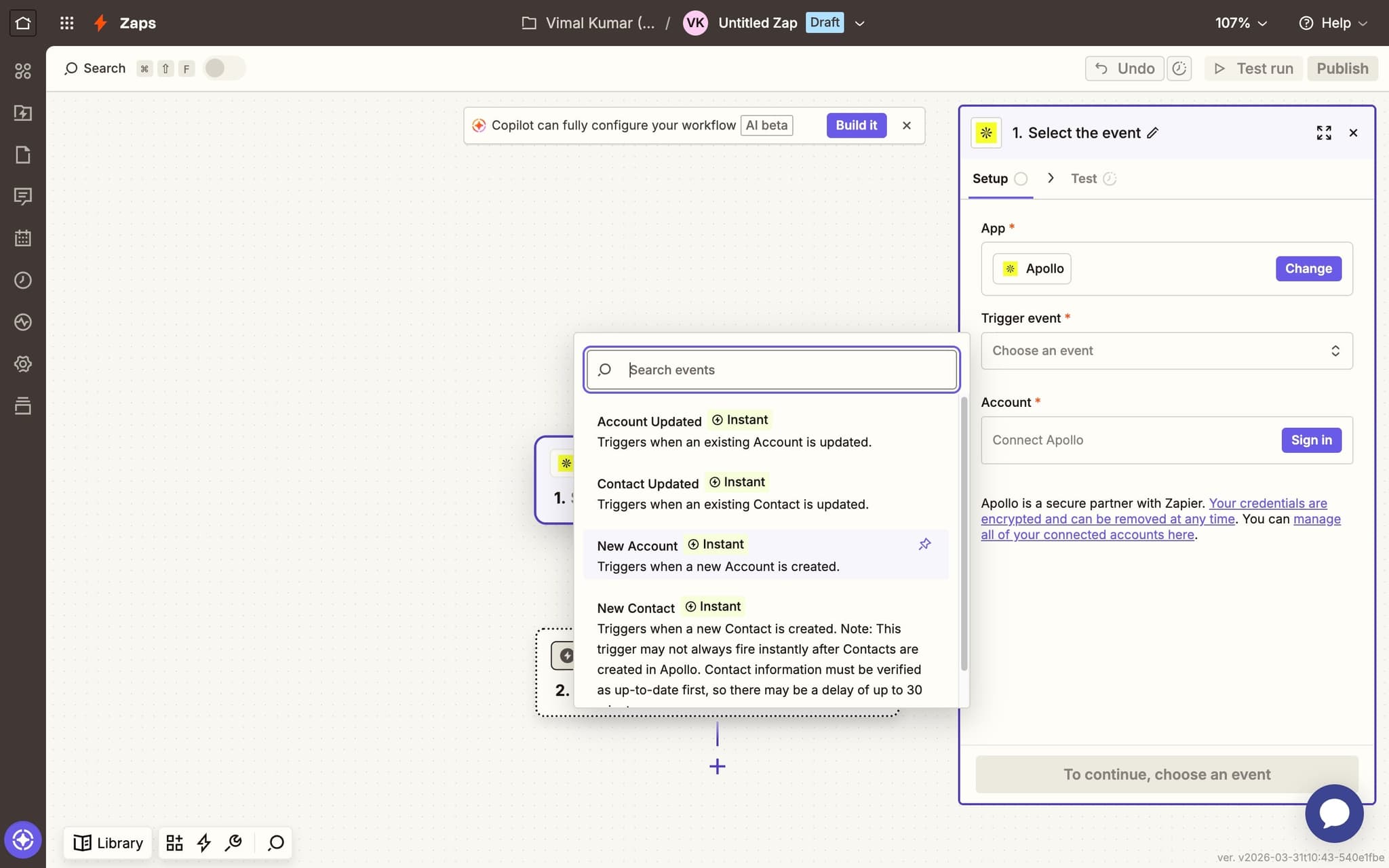Screen dimensions: 1389x868
Task: Open the Help menu
Action: [x=1333, y=23]
